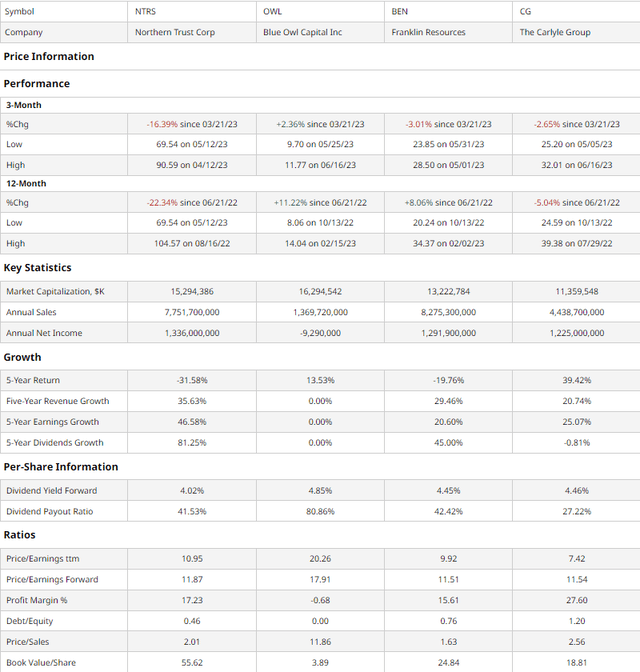Click 69.54 on 05/12/23 under 3-Month Low

point(192,144)
